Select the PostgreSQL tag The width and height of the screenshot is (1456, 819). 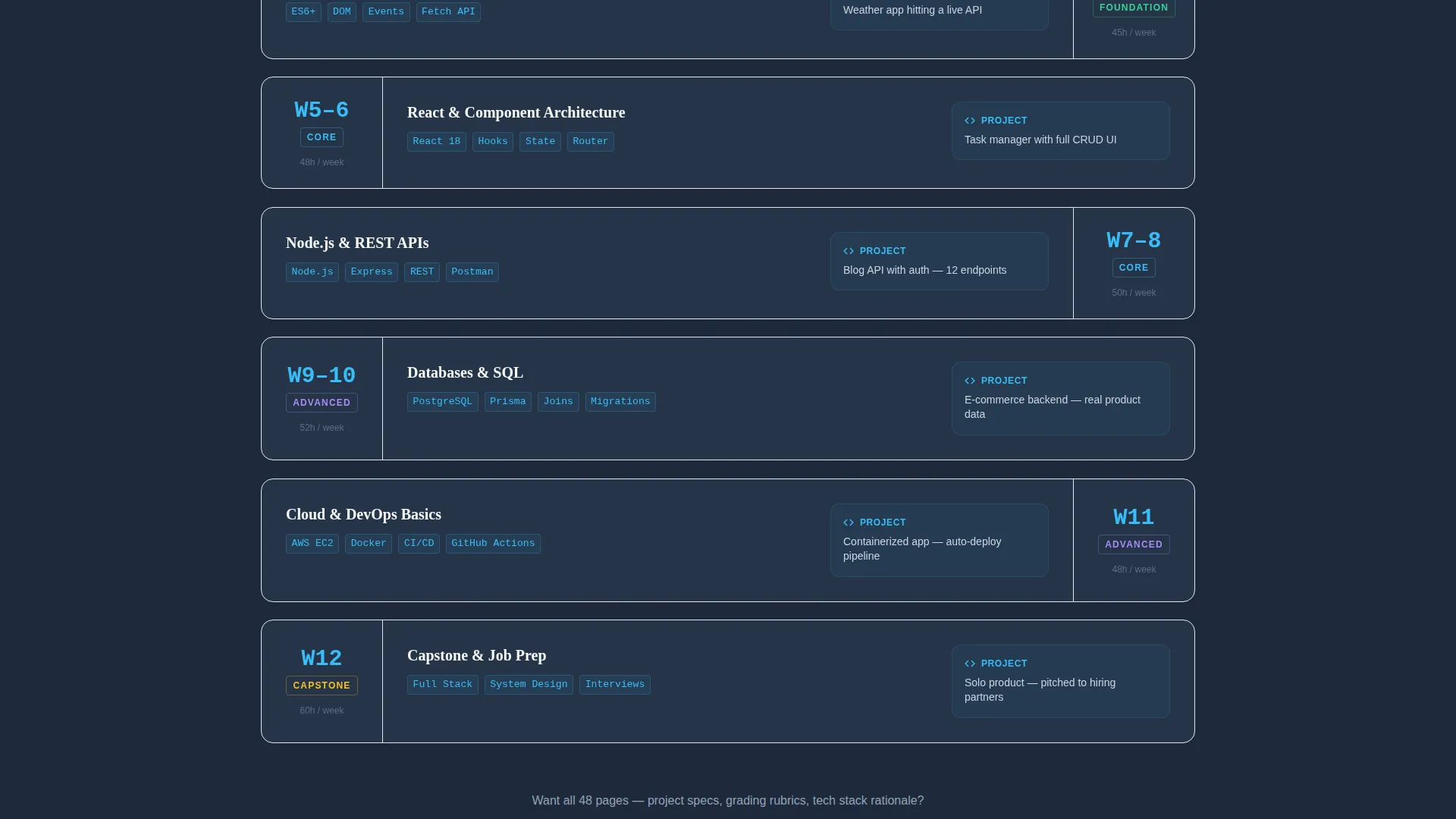point(443,402)
